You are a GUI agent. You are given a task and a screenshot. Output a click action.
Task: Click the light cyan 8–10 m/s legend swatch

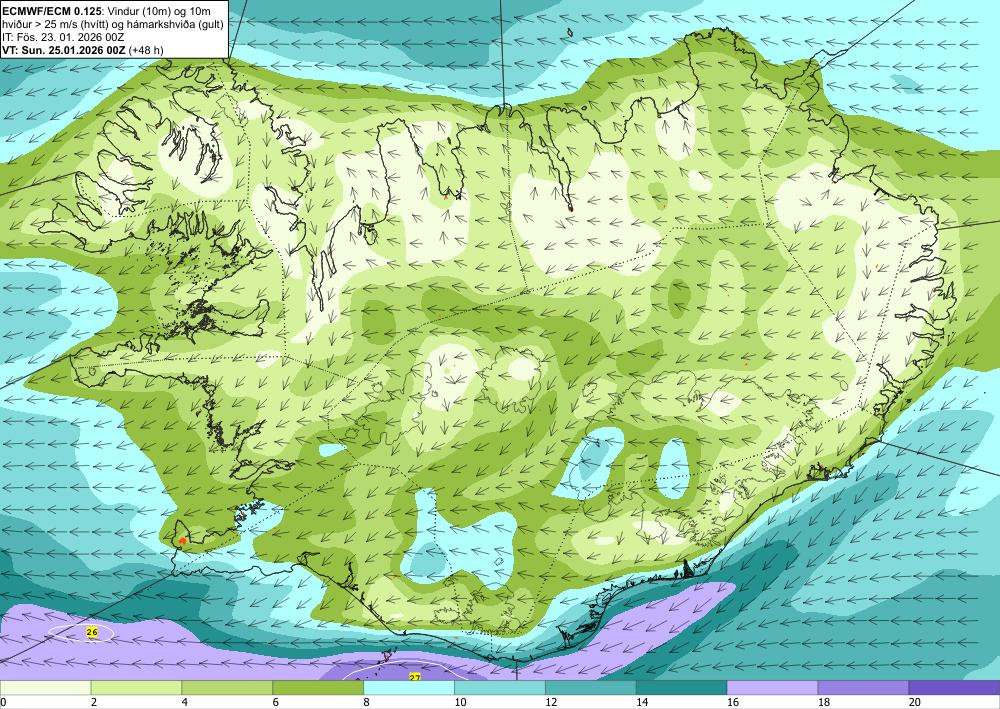pyautogui.click(x=409, y=688)
